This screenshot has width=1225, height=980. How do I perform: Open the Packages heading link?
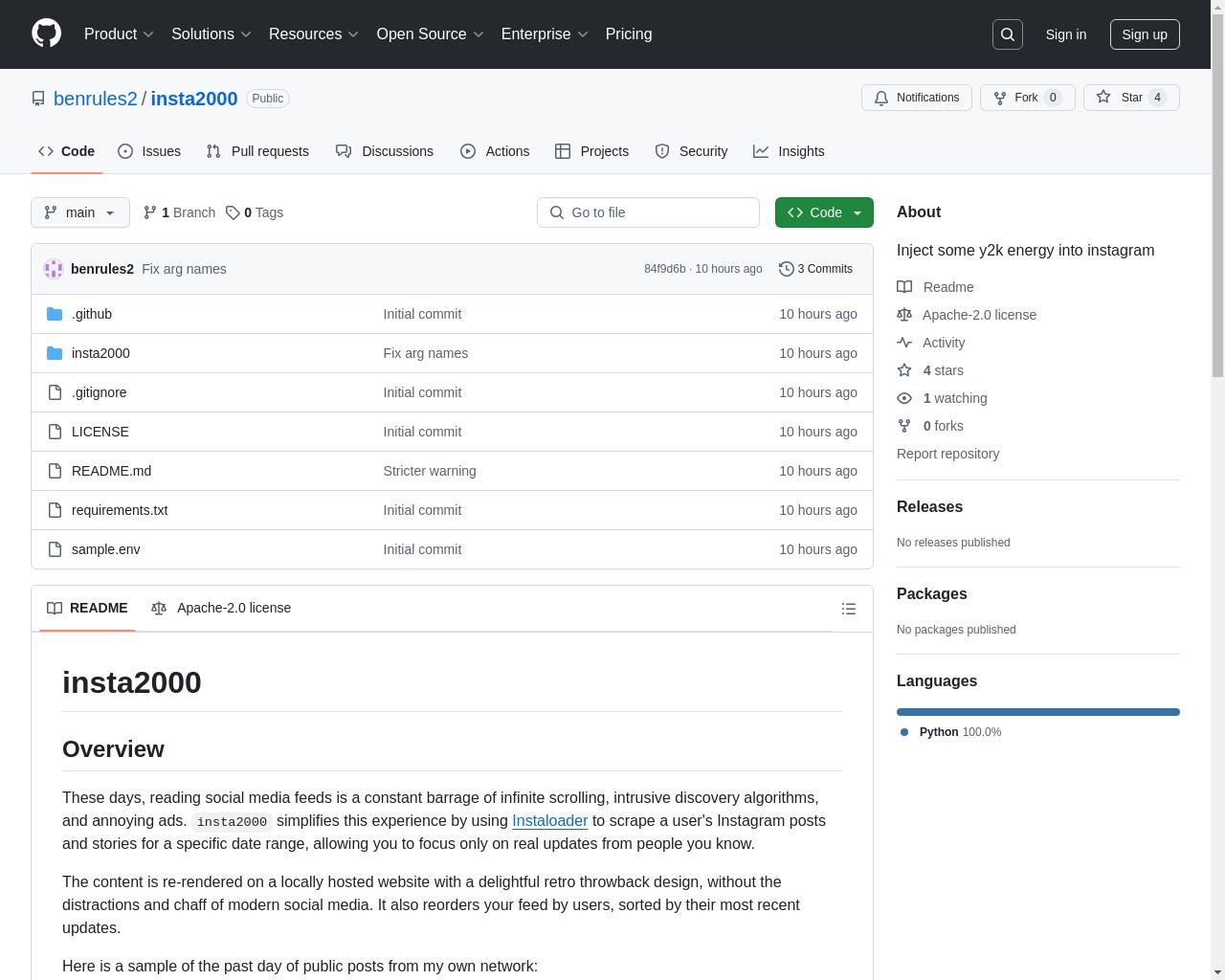click(x=931, y=594)
